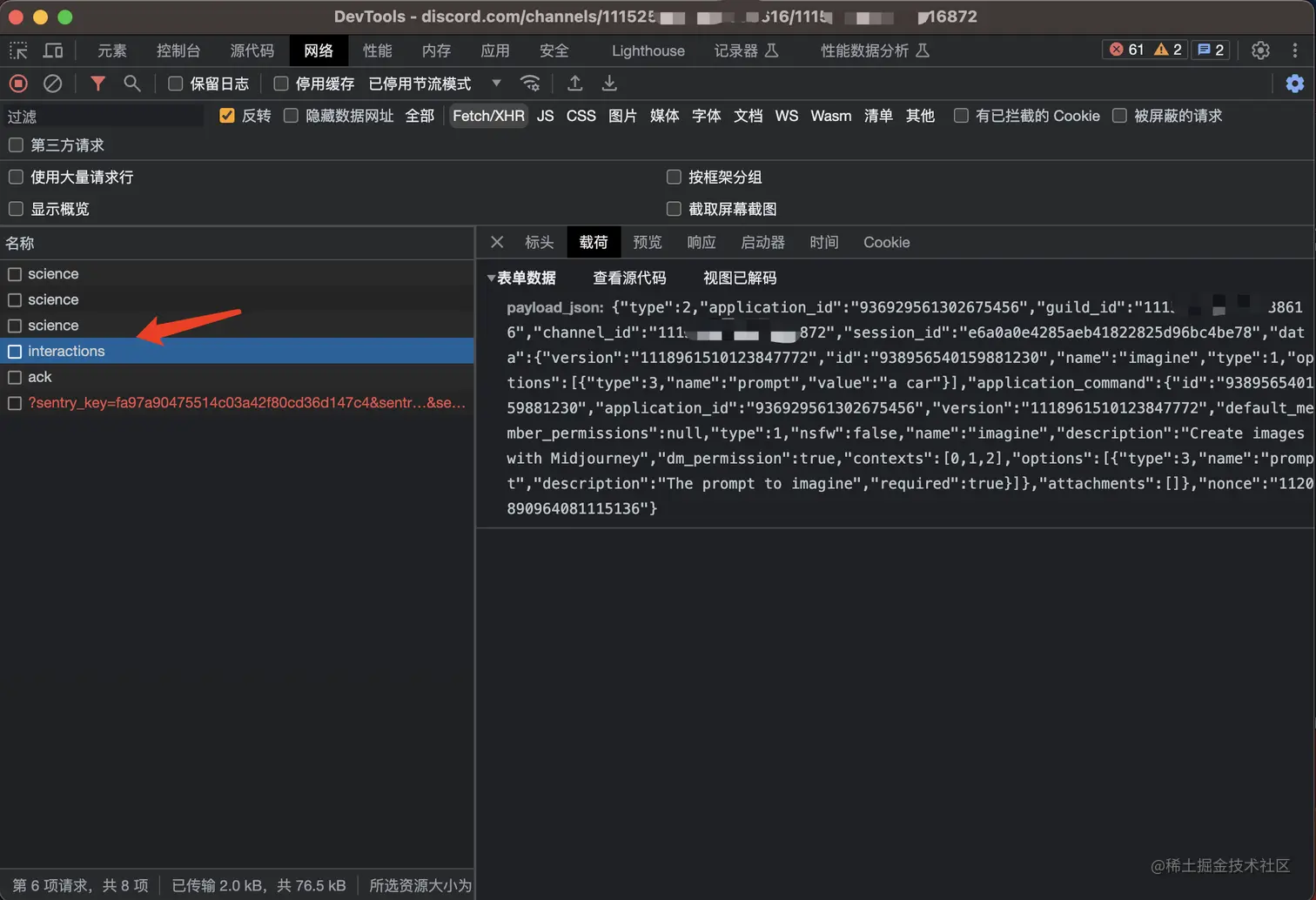
Task: Open the 记录器 panel tab
Action: click(747, 50)
